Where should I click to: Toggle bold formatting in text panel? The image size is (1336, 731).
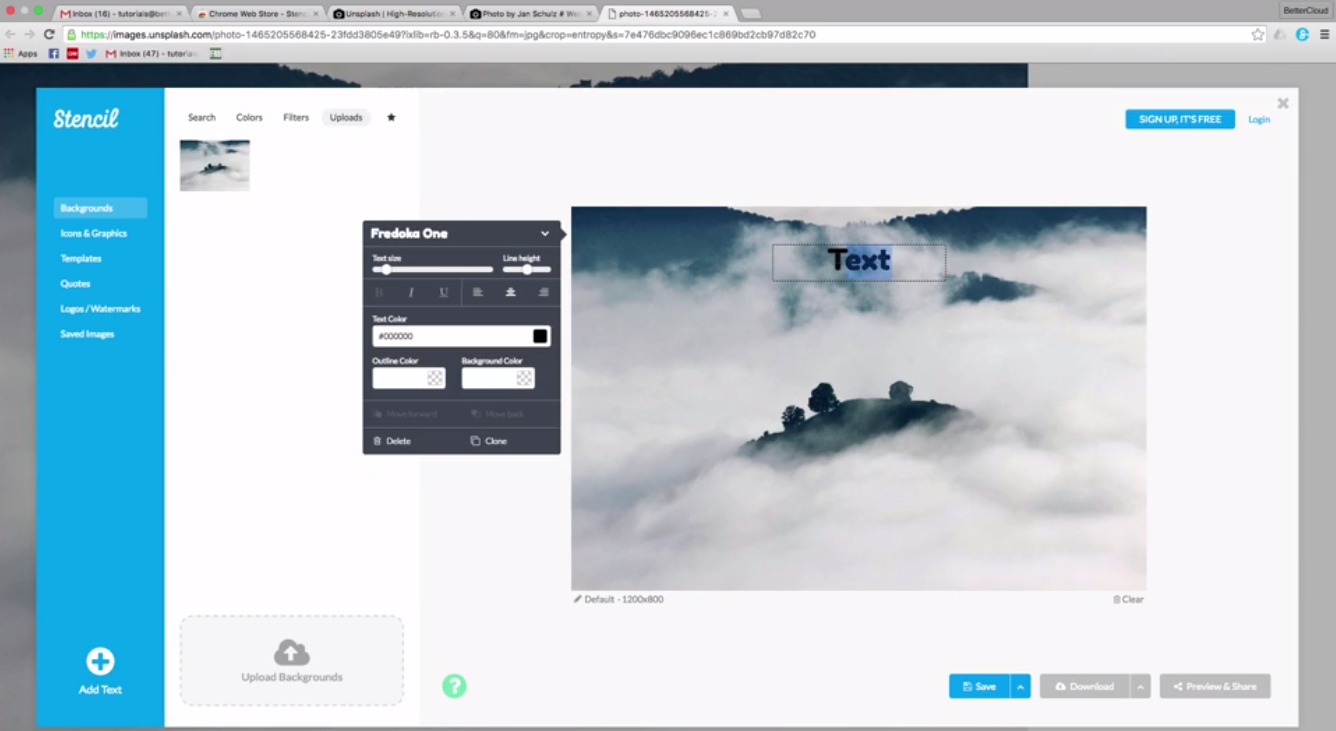click(x=379, y=292)
